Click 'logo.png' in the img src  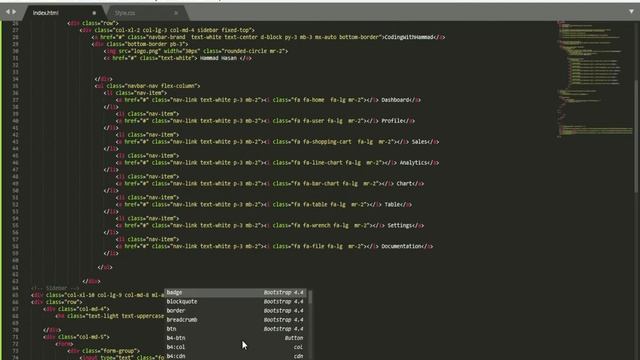tap(147, 51)
